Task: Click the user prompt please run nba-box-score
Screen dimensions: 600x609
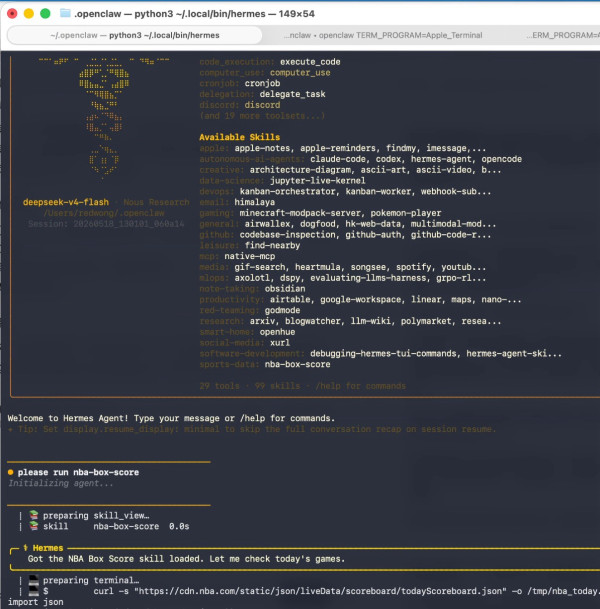Action: tap(78, 472)
